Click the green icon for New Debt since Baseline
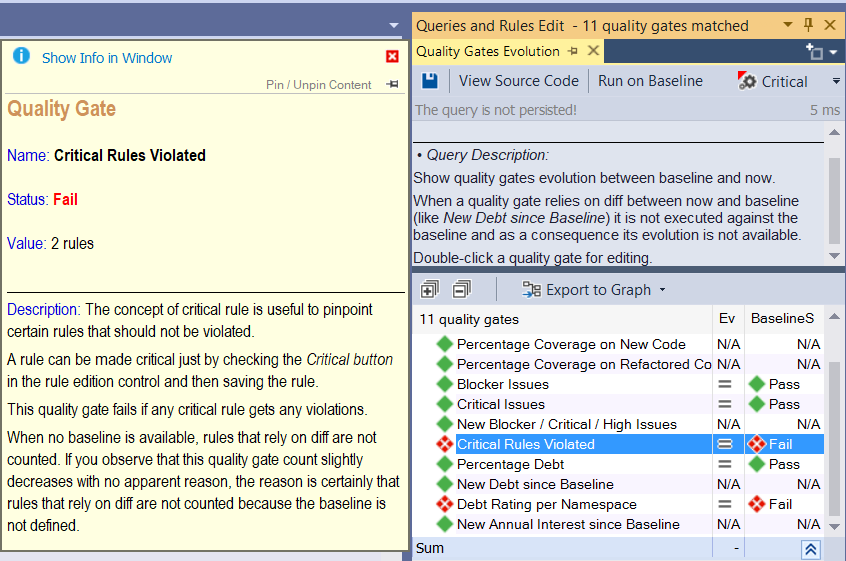The image size is (846, 561). 445,484
